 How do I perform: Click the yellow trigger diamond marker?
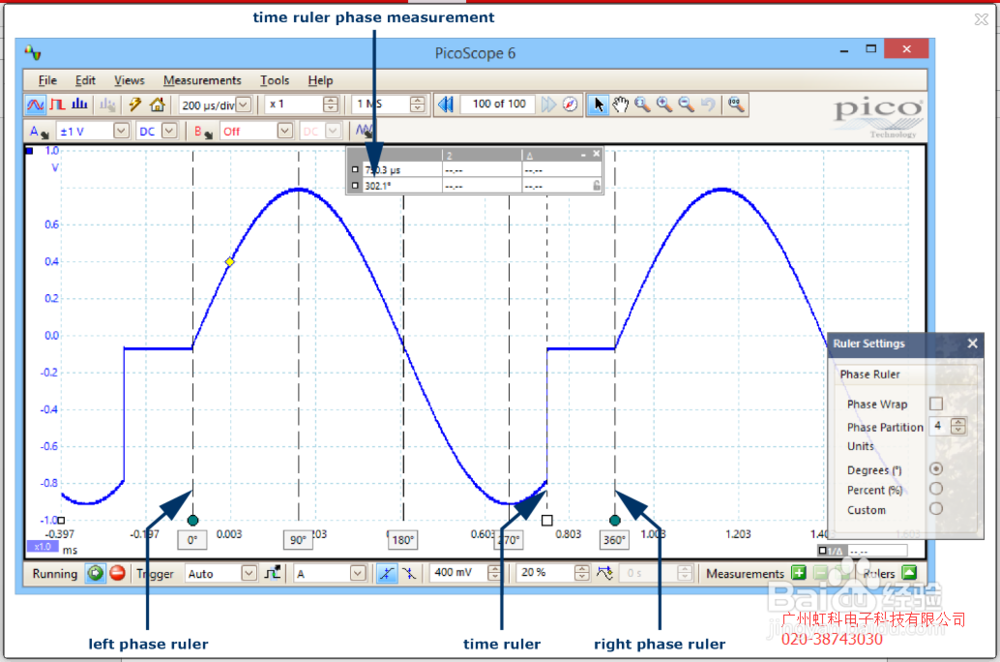(x=230, y=261)
